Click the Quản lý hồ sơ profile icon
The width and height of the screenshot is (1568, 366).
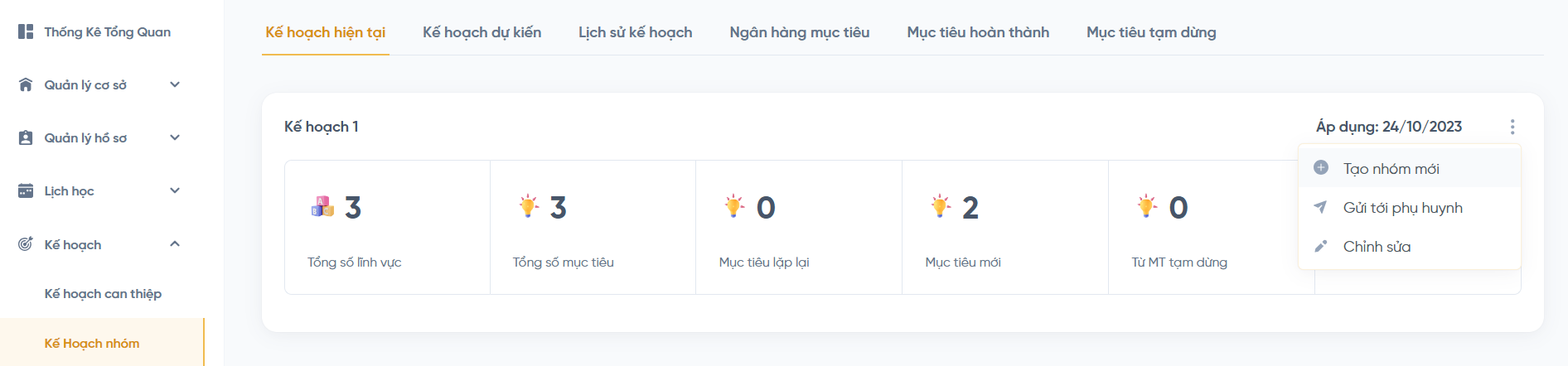point(26,137)
